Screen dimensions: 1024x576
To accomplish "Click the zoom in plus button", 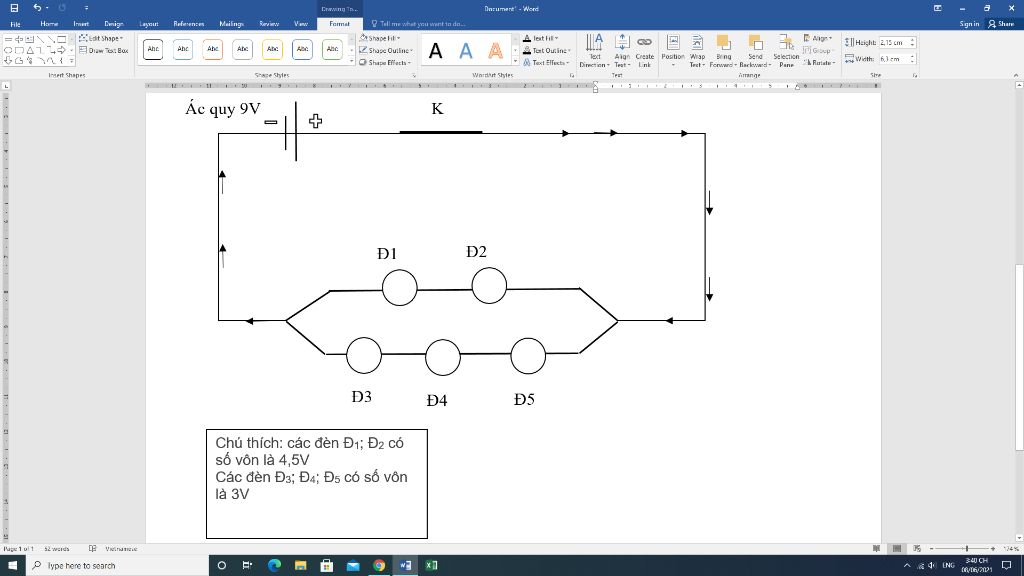I will pos(993,549).
